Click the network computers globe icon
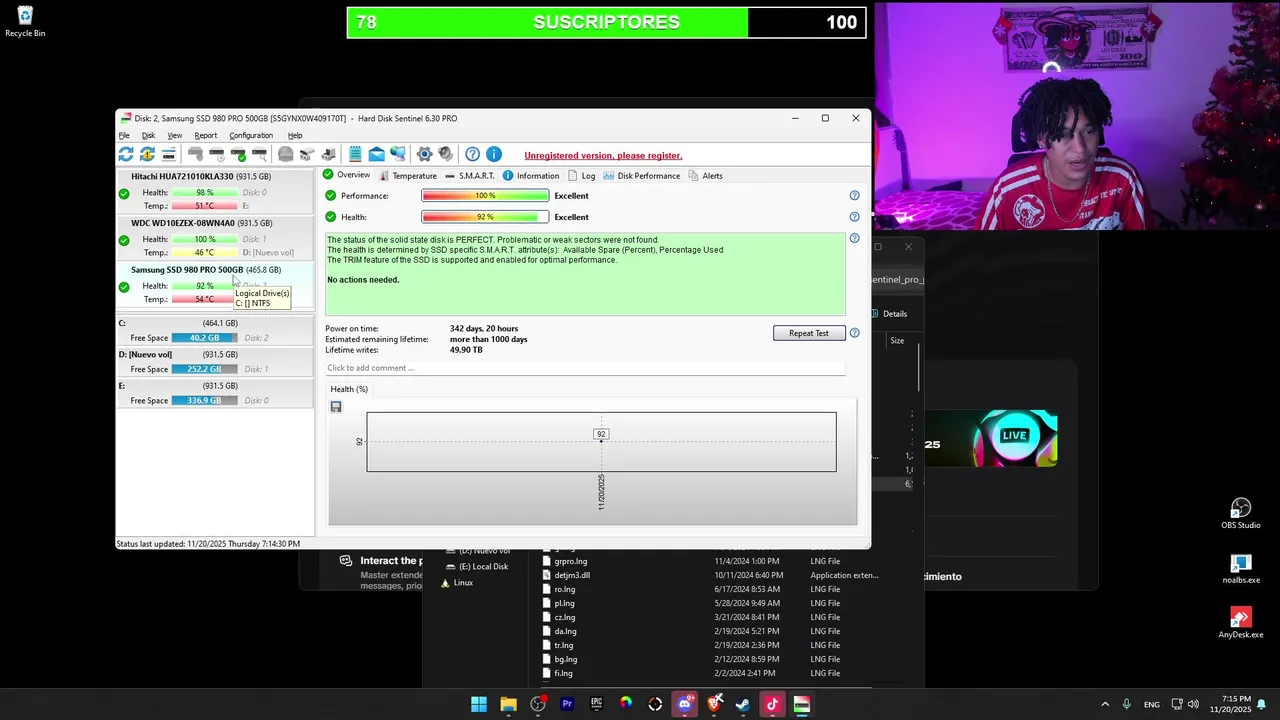Image resolution: width=1280 pixels, height=720 pixels. tap(398, 154)
